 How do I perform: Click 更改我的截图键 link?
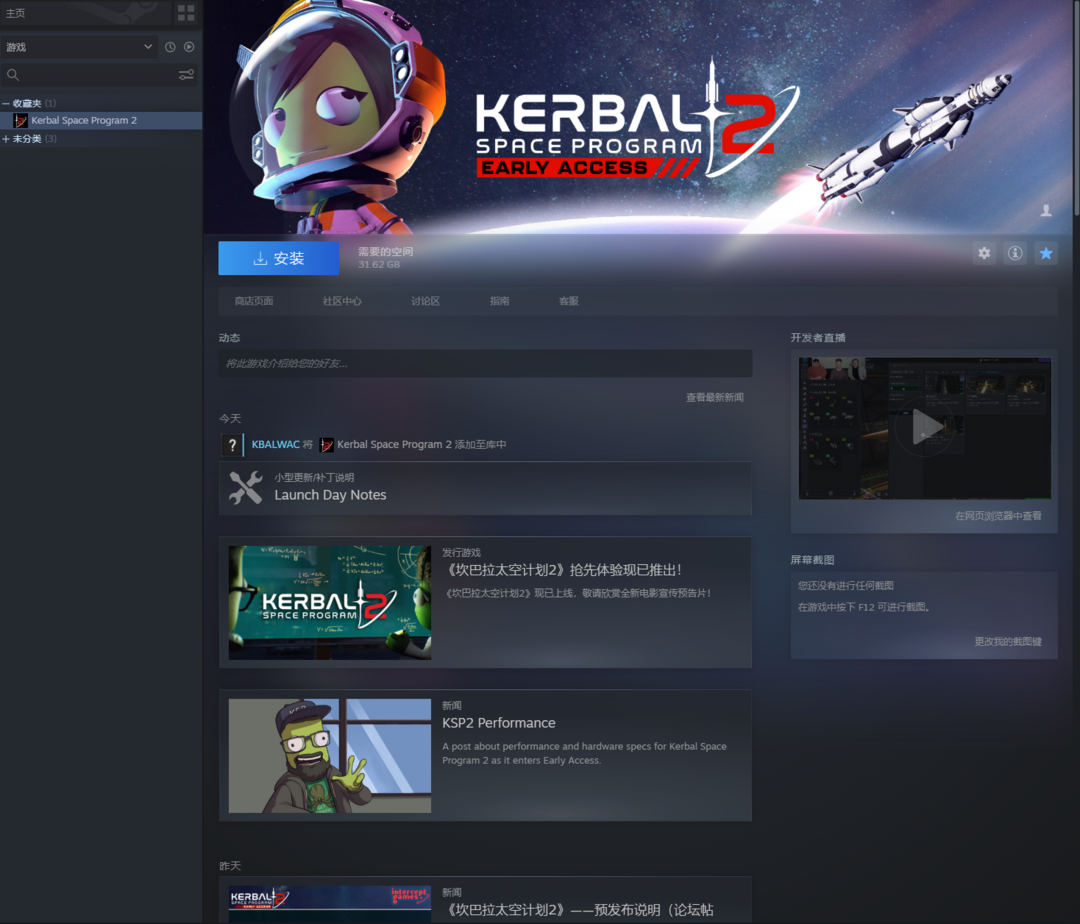[x=1008, y=641]
